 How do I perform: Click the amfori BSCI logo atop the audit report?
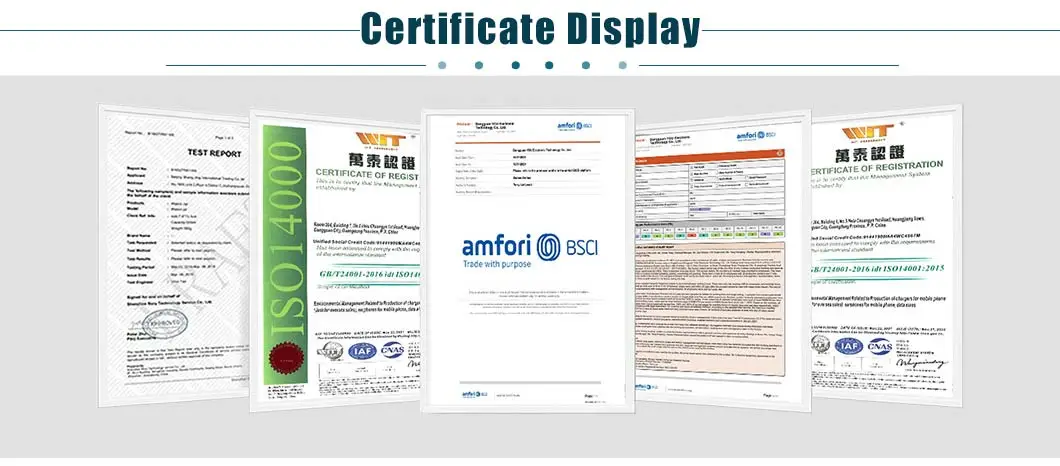[x=756, y=136]
